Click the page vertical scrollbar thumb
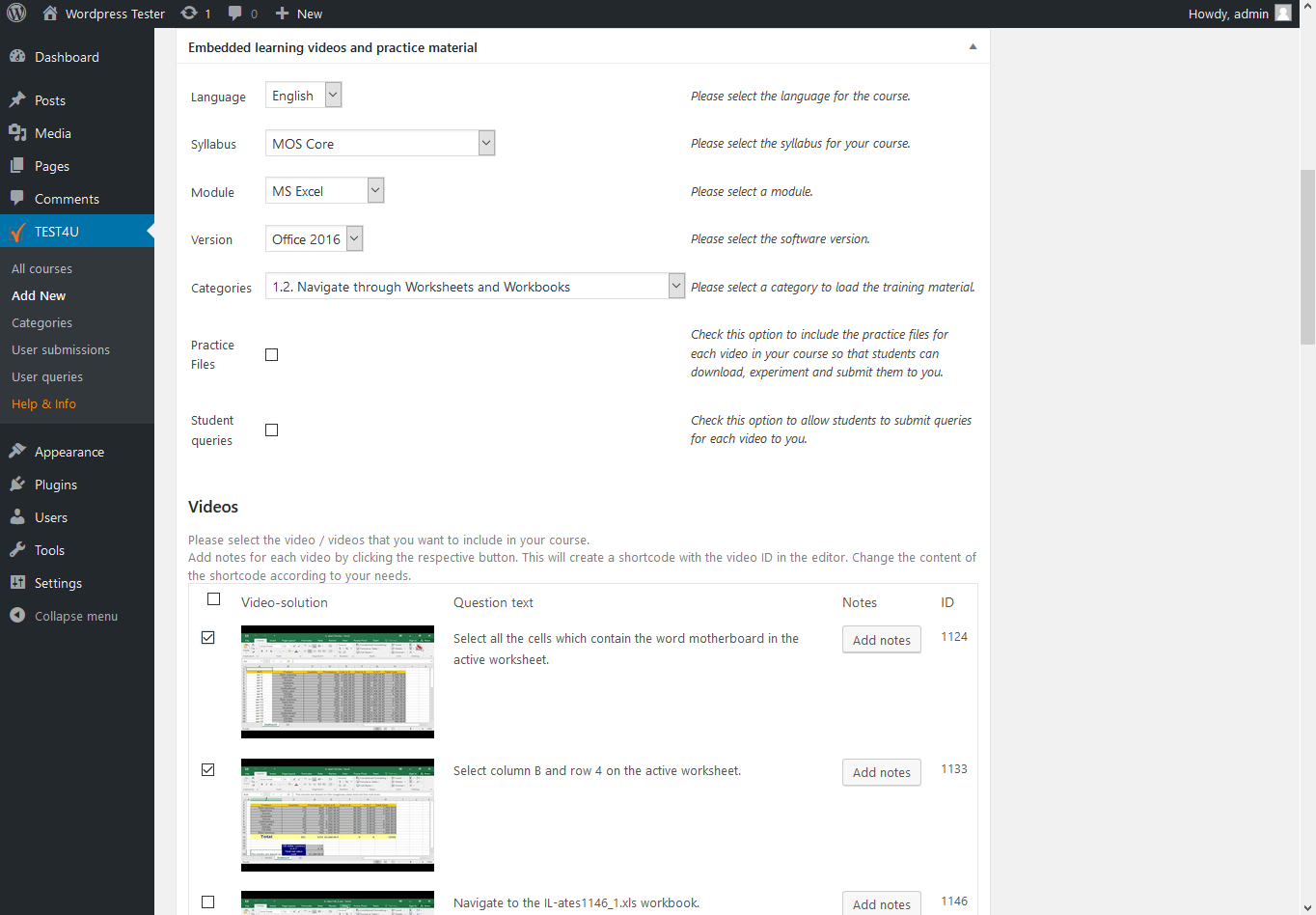The width and height of the screenshot is (1316, 915). (x=1307, y=257)
